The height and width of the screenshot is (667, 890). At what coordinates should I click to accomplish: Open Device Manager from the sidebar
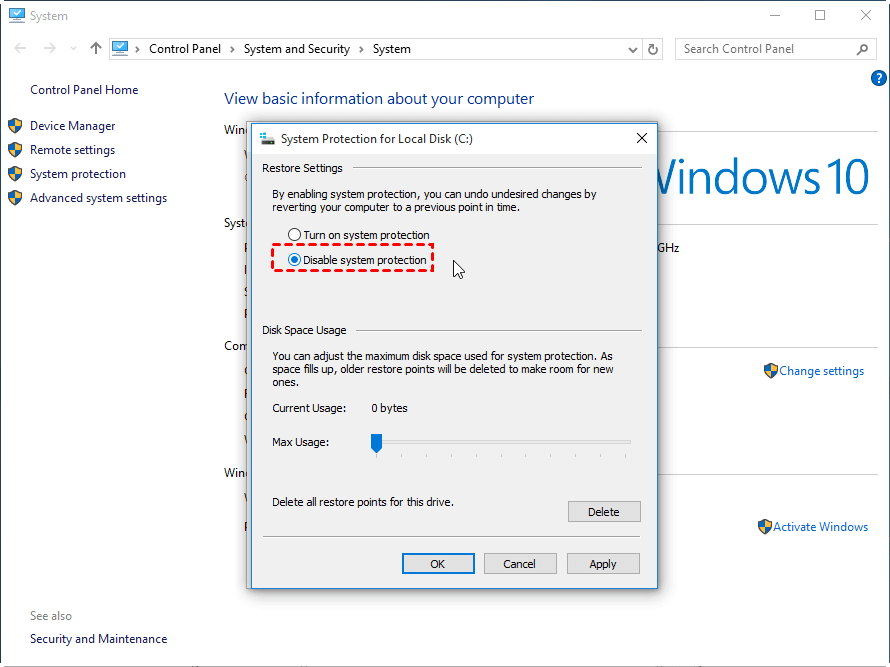tap(73, 125)
